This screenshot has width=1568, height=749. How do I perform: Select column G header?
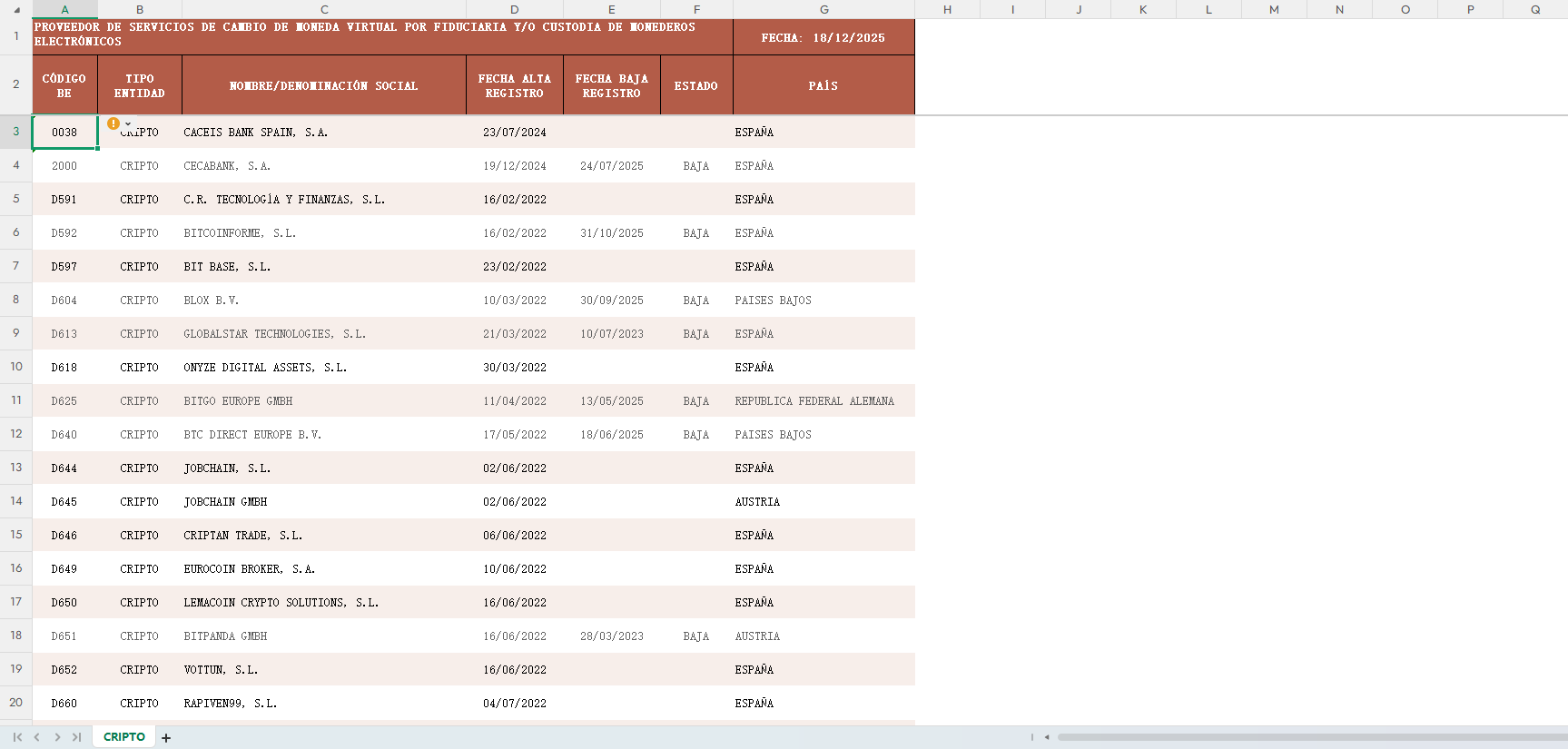tap(823, 10)
